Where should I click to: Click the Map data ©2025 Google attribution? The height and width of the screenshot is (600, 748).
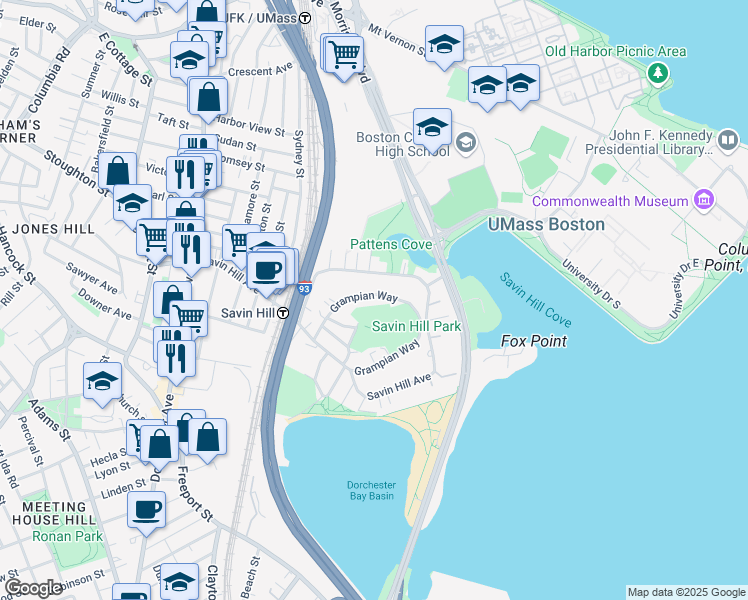click(686, 592)
